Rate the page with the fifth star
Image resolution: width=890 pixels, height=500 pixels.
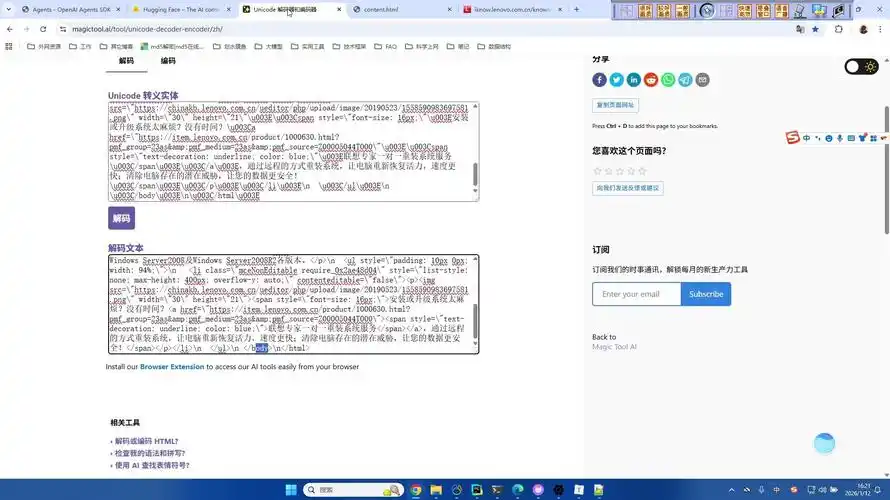(x=642, y=171)
